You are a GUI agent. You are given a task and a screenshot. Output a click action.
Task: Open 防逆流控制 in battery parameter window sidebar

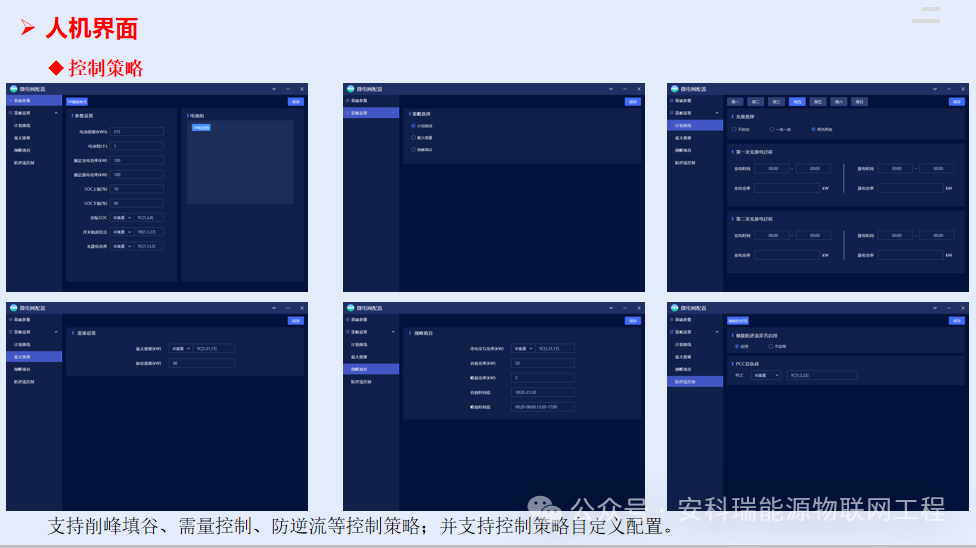pos(24,163)
